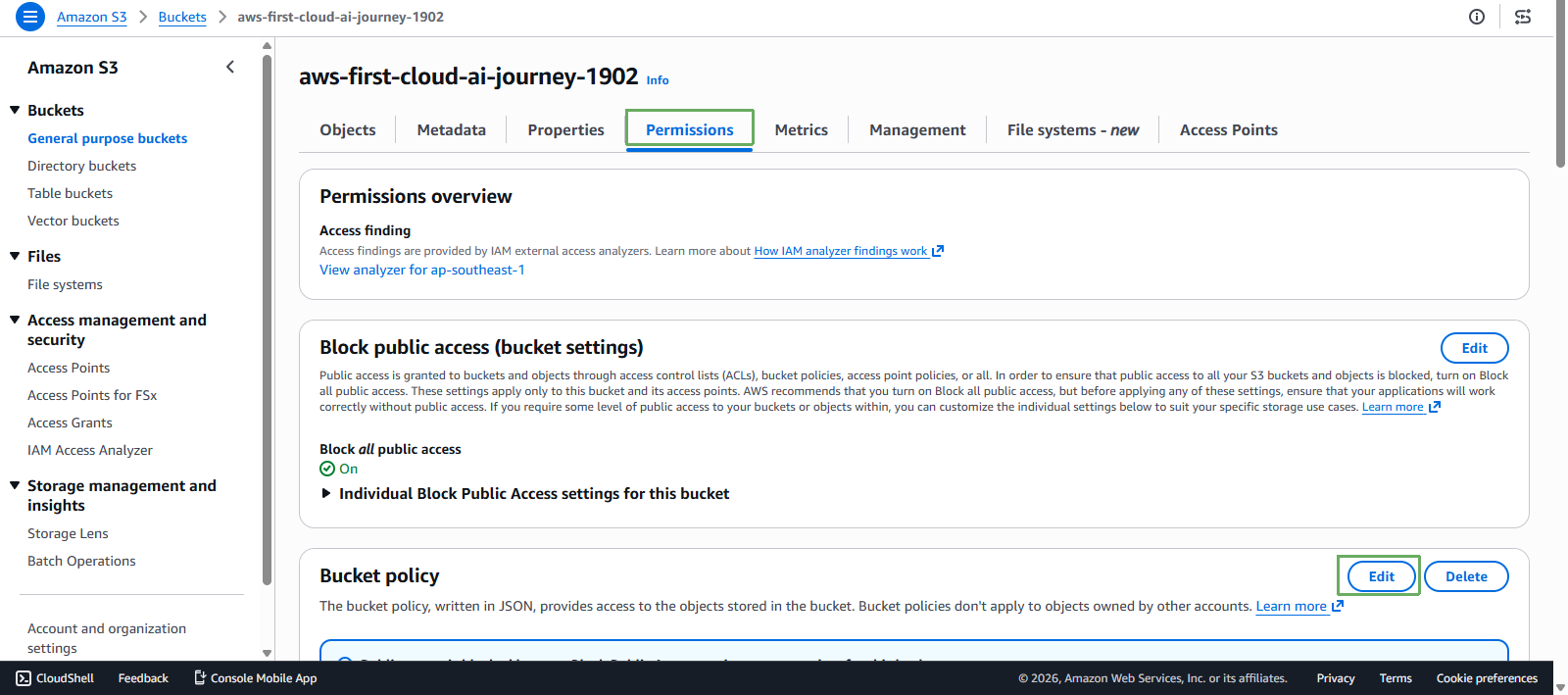
Task: Open Terms link in footer
Action: point(1396,678)
